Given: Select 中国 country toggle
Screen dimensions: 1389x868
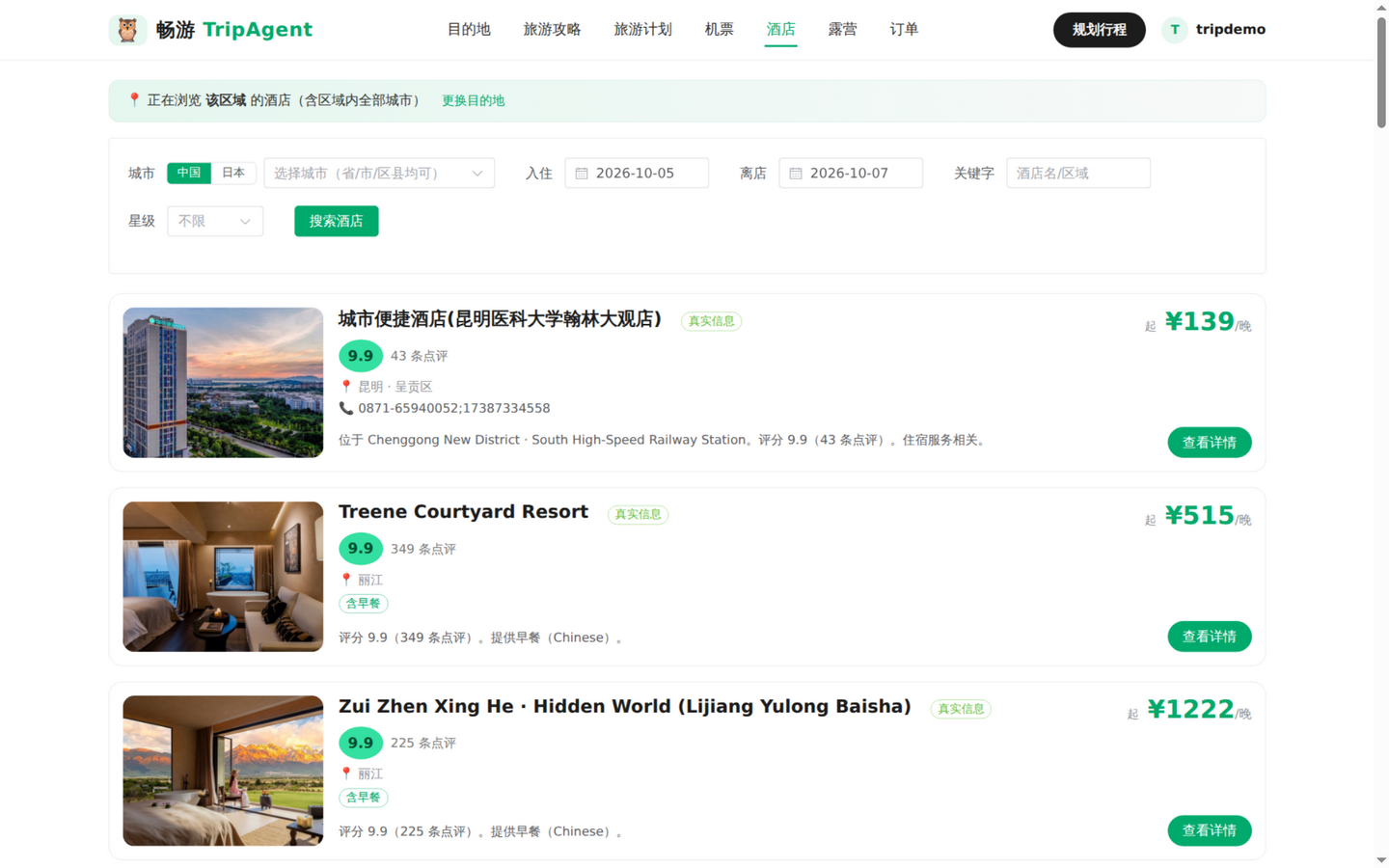Looking at the screenshot, I should (x=189, y=173).
